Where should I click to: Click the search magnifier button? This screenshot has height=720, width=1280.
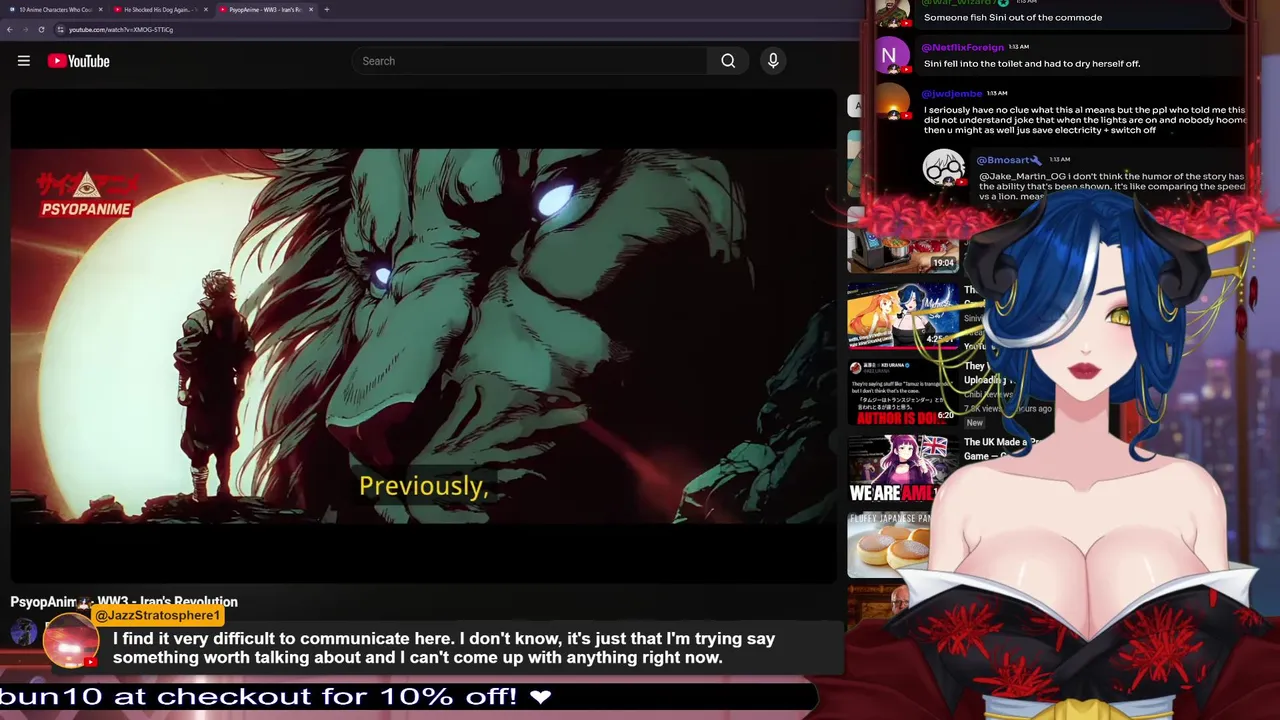(728, 61)
